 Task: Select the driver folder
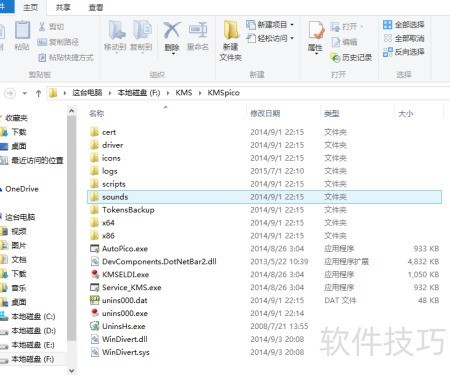112,145
